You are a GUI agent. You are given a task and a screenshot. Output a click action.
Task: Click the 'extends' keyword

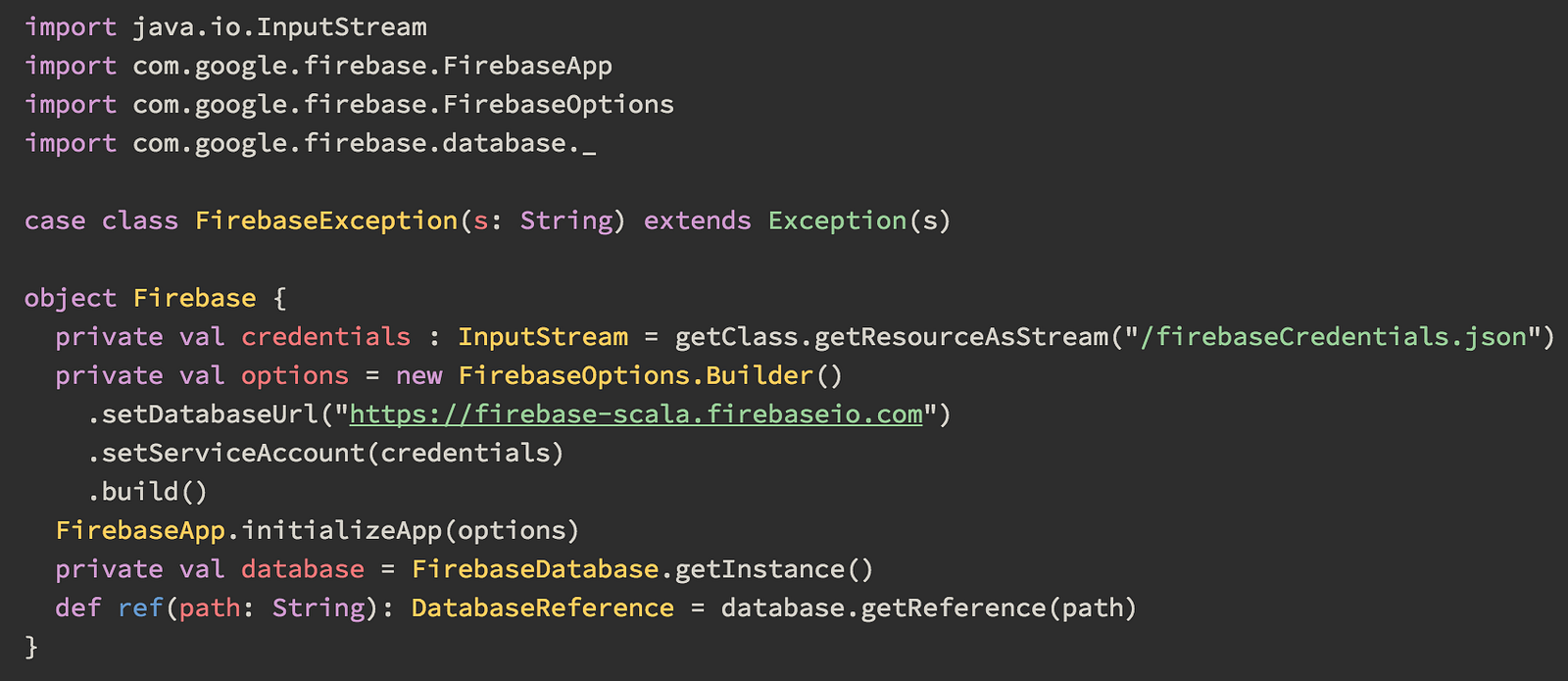point(697,220)
